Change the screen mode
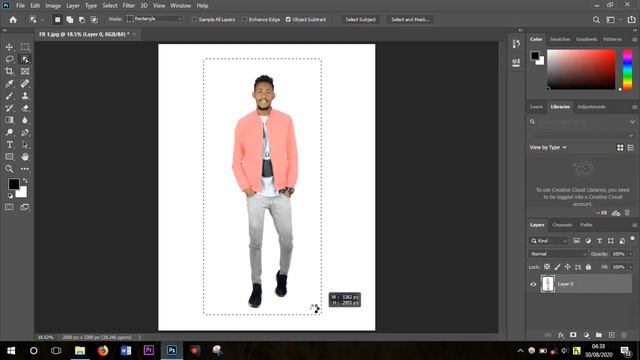 25,207
